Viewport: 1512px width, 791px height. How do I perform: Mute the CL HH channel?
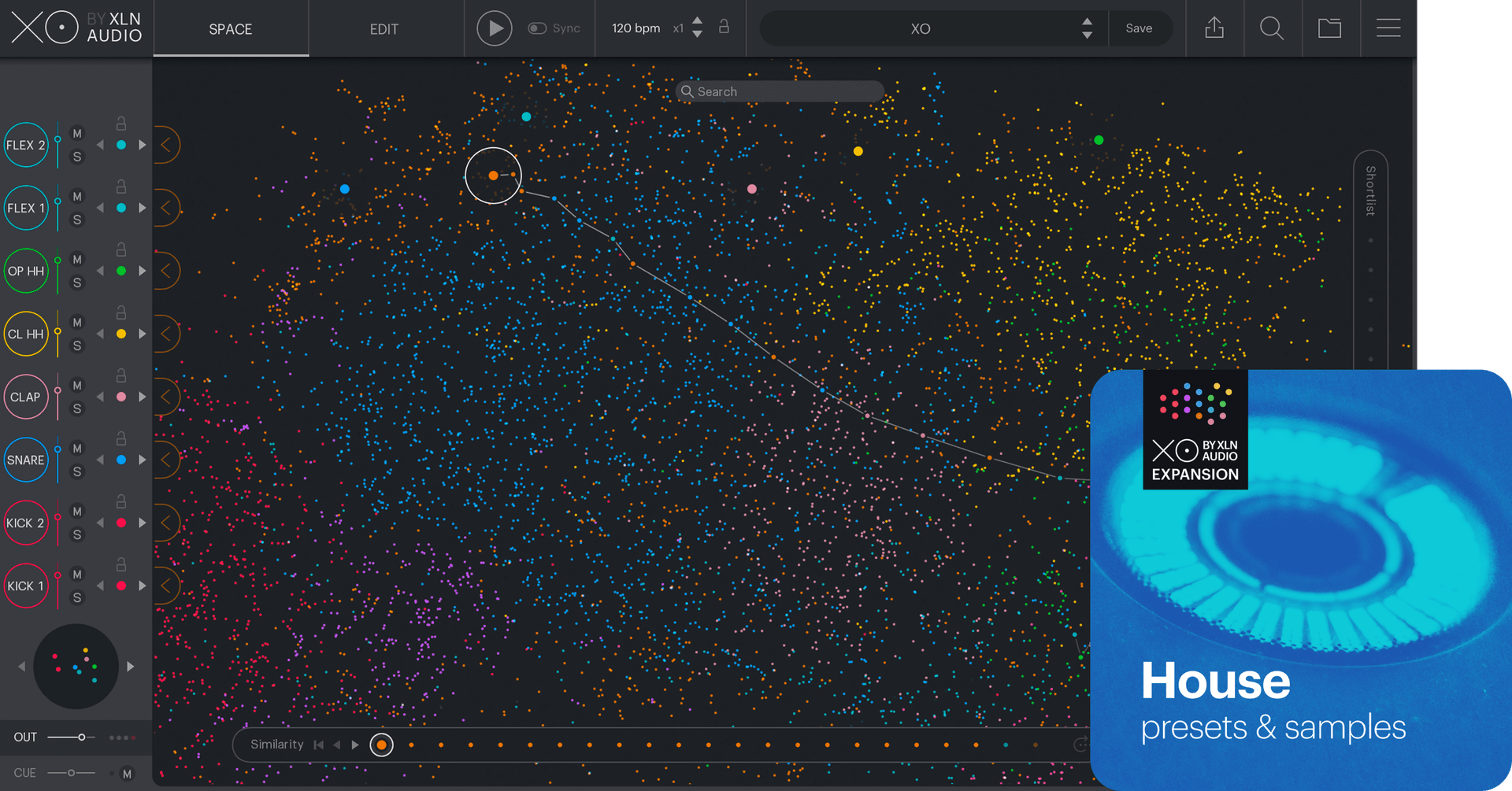pyautogui.click(x=77, y=323)
